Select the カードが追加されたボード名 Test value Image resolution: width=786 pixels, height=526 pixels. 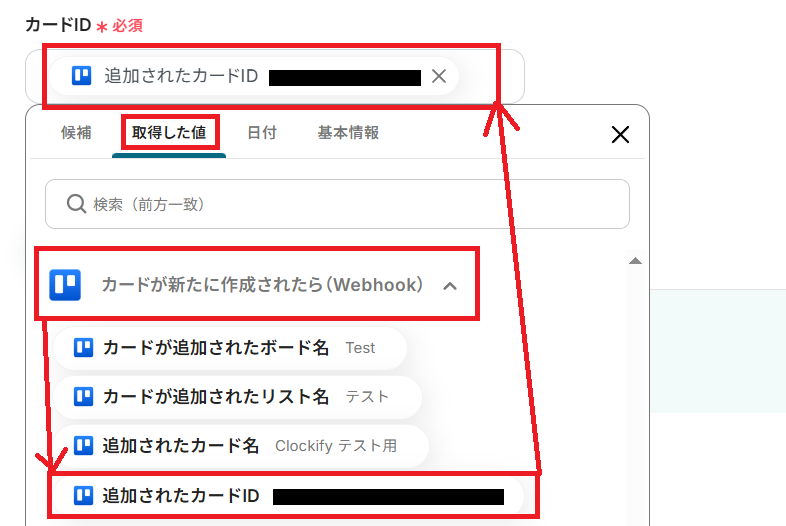click(x=230, y=347)
